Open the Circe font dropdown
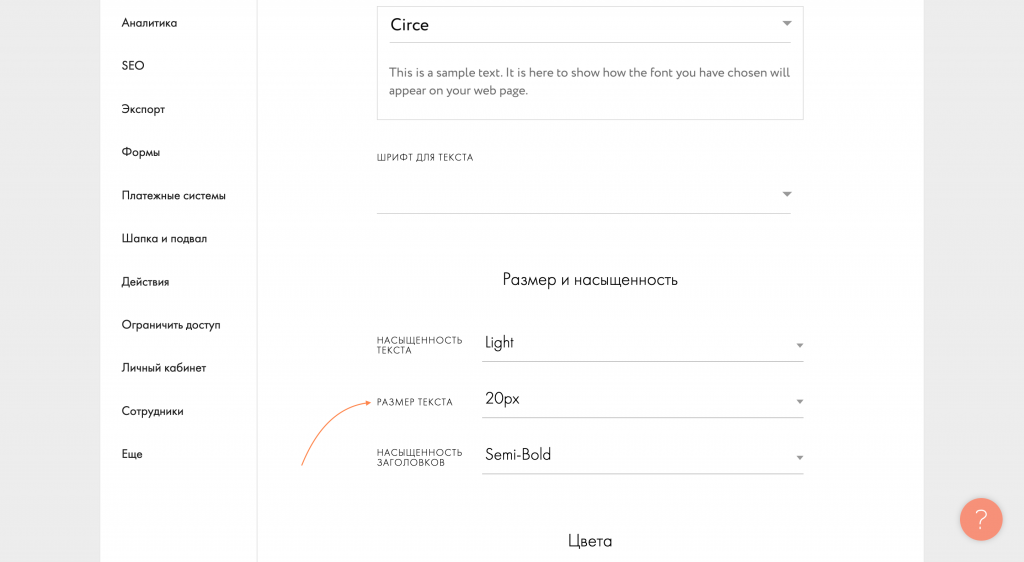This screenshot has width=1024, height=562. [x=589, y=25]
